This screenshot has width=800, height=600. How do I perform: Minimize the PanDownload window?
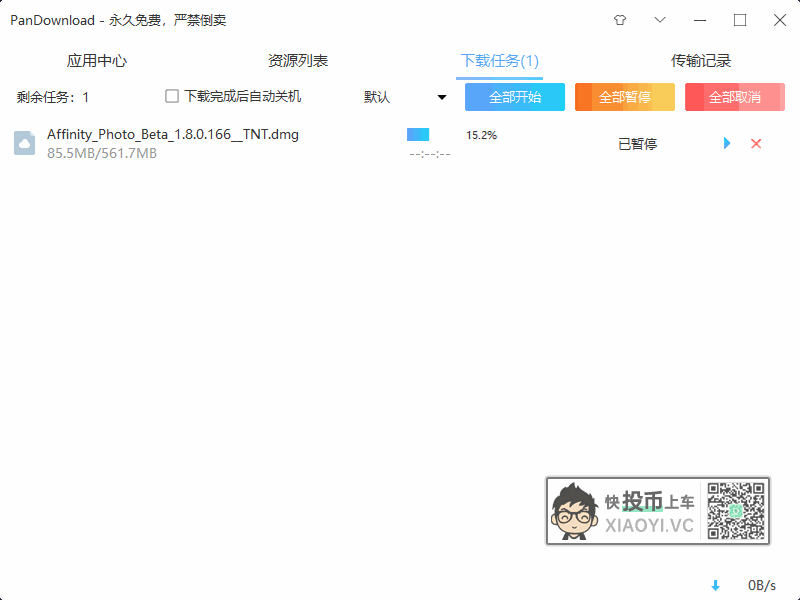[700, 20]
